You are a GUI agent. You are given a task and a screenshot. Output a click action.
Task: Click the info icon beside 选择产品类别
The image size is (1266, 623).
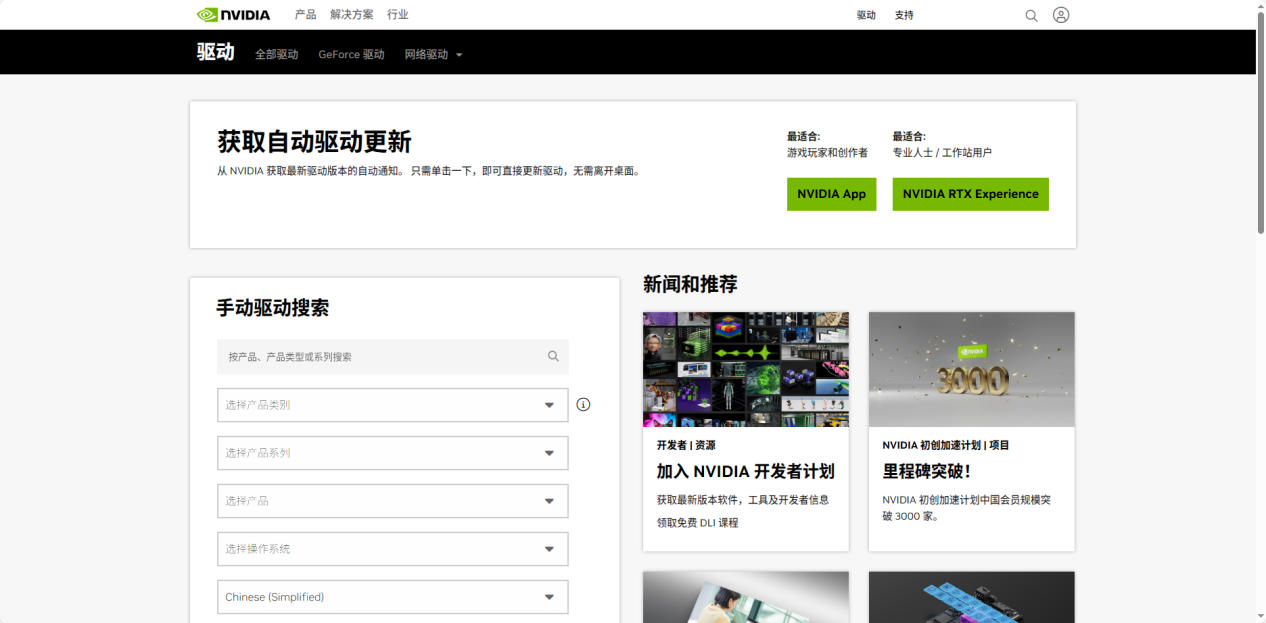coord(583,404)
